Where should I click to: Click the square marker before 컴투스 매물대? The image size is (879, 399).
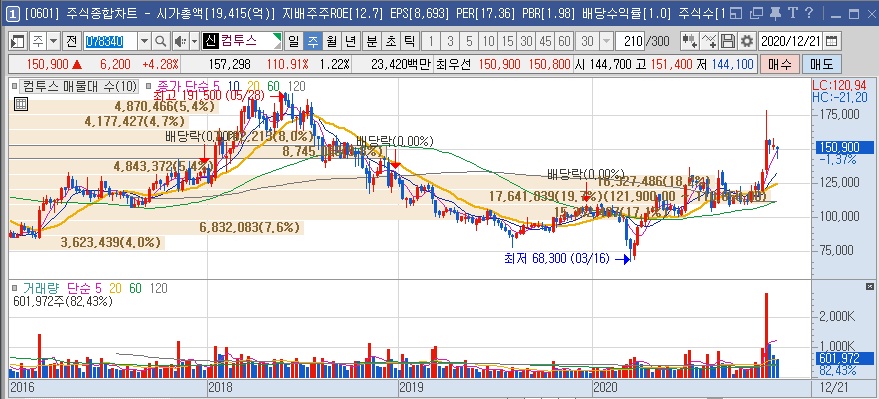tap(14, 86)
